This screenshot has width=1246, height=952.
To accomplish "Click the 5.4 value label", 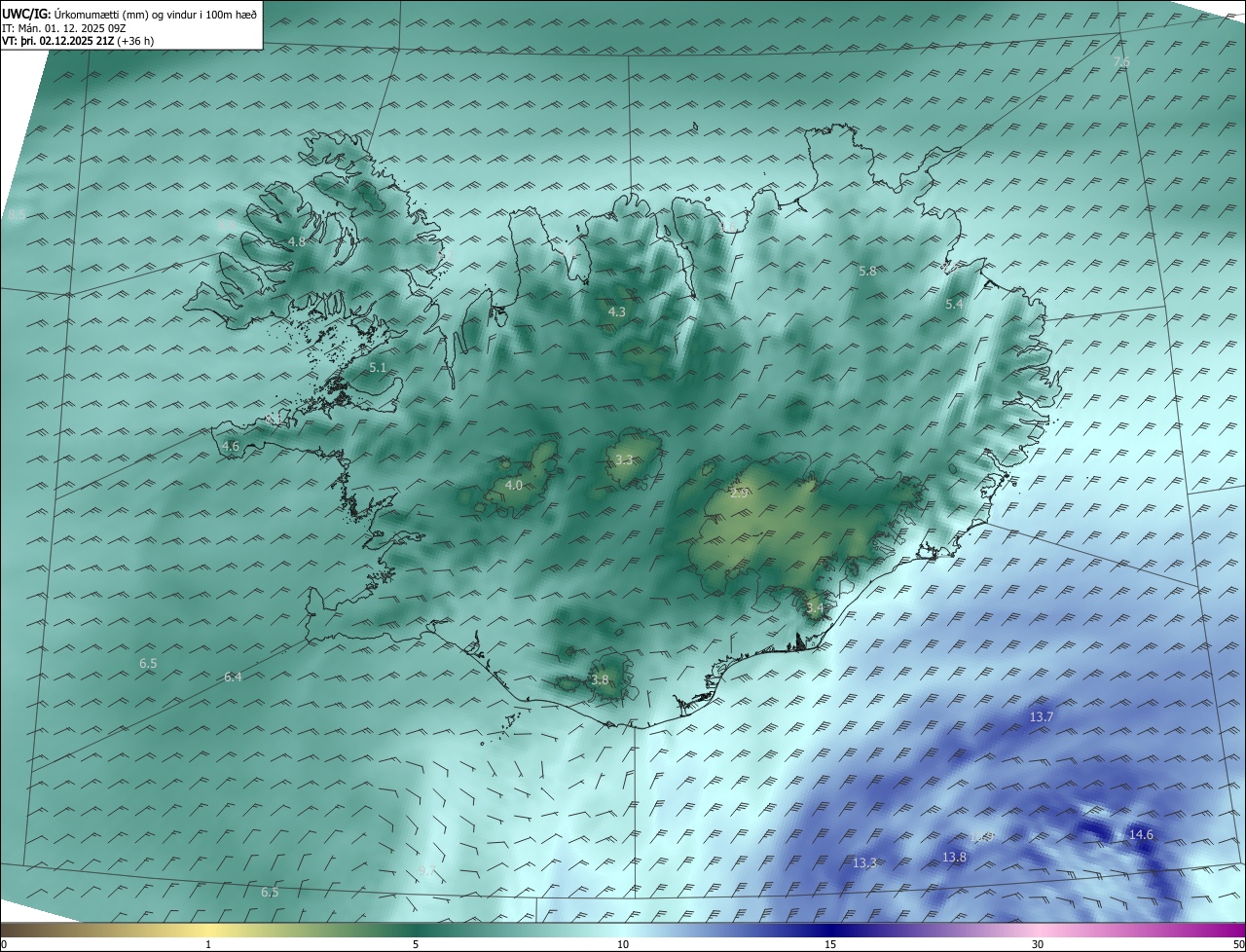I will 954,305.
